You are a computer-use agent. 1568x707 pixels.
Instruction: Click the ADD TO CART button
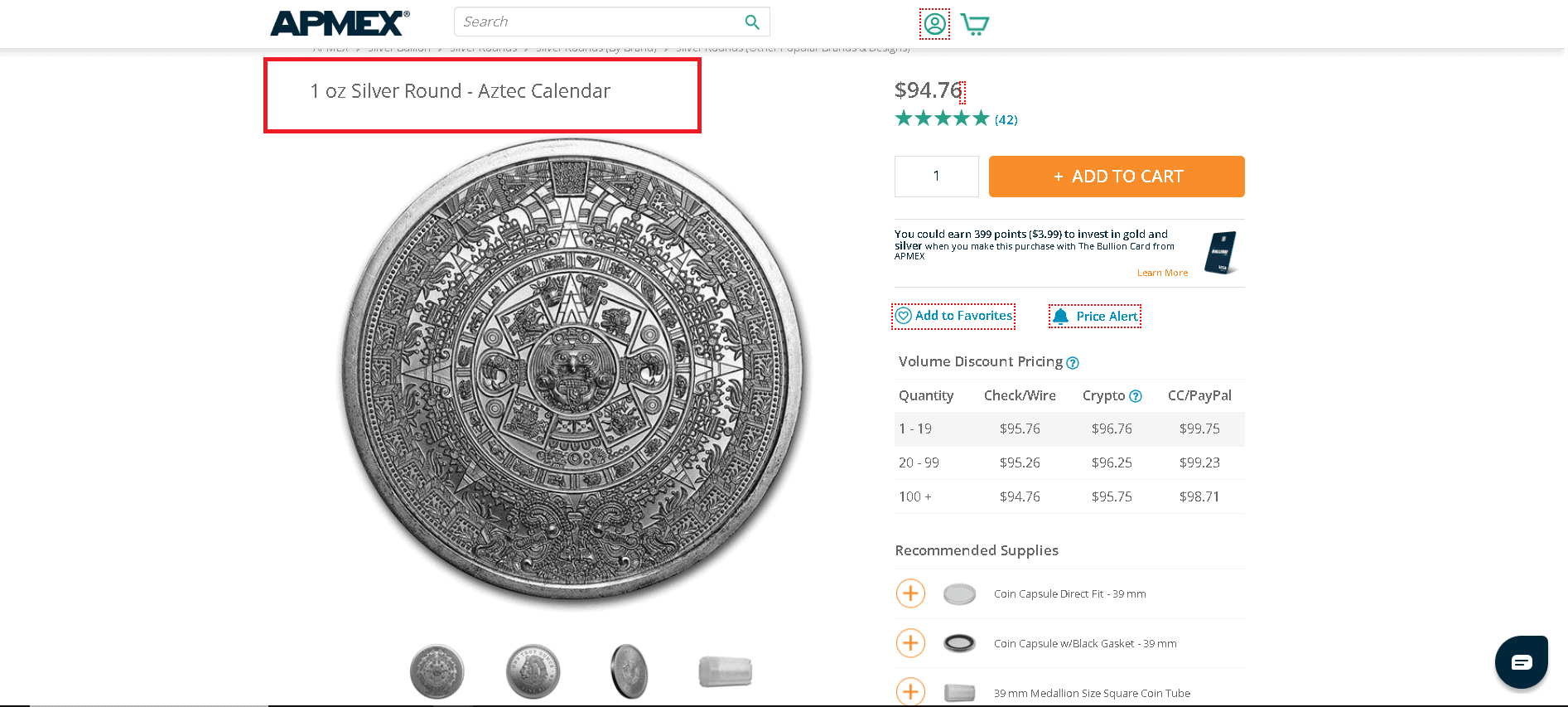click(x=1116, y=176)
